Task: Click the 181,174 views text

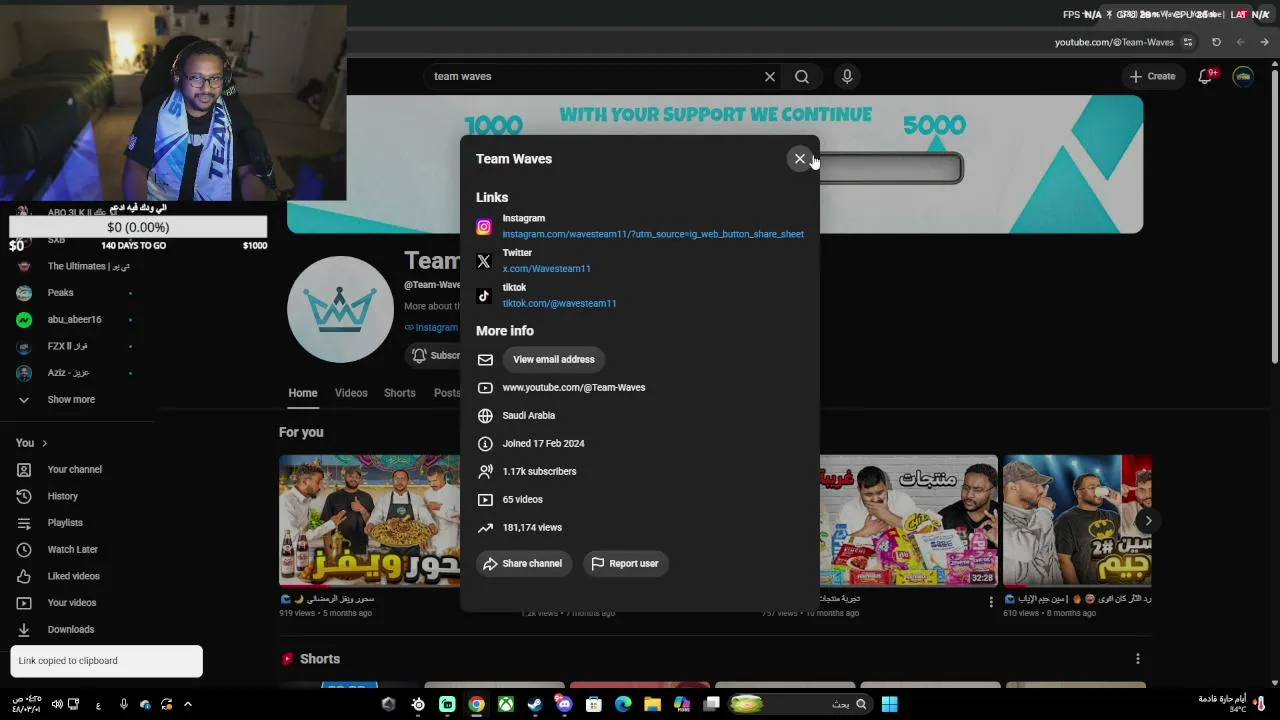Action: tap(532, 527)
